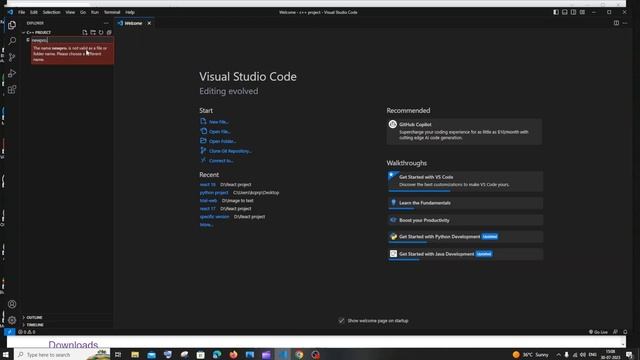Screen dimensions: 640x360
Task: Split the editor to the right
Action: tap(616, 23)
